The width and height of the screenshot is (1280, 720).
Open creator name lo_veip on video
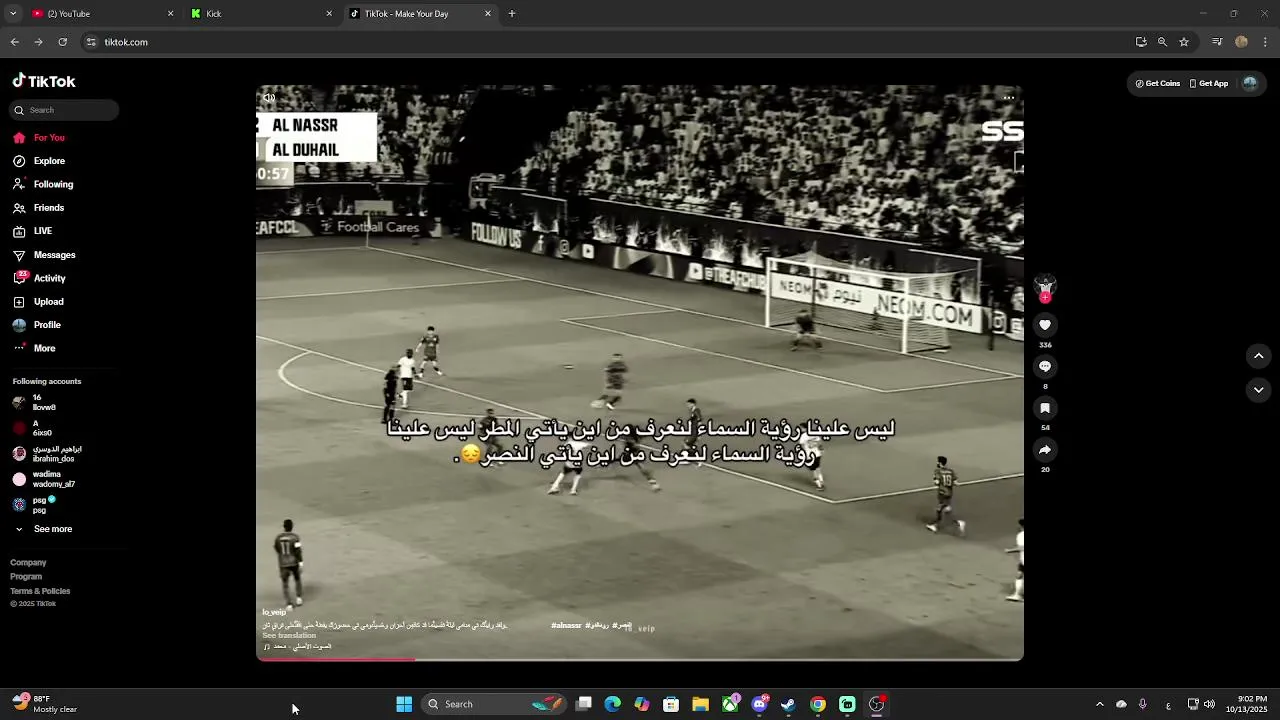274,612
